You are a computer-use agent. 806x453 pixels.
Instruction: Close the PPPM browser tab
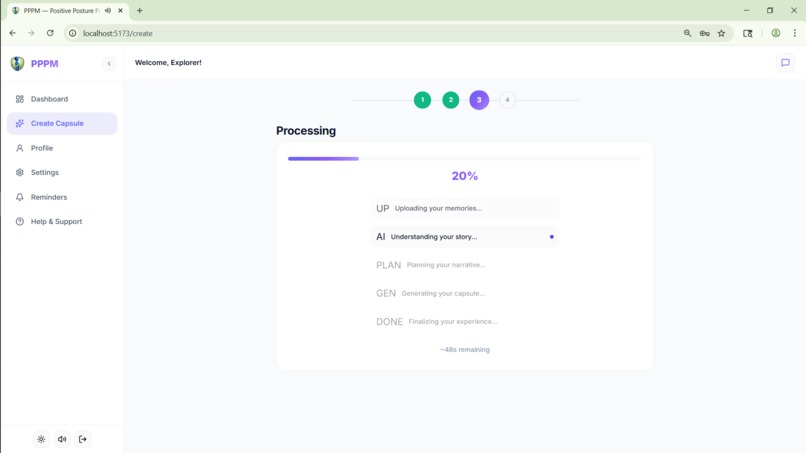click(120, 10)
